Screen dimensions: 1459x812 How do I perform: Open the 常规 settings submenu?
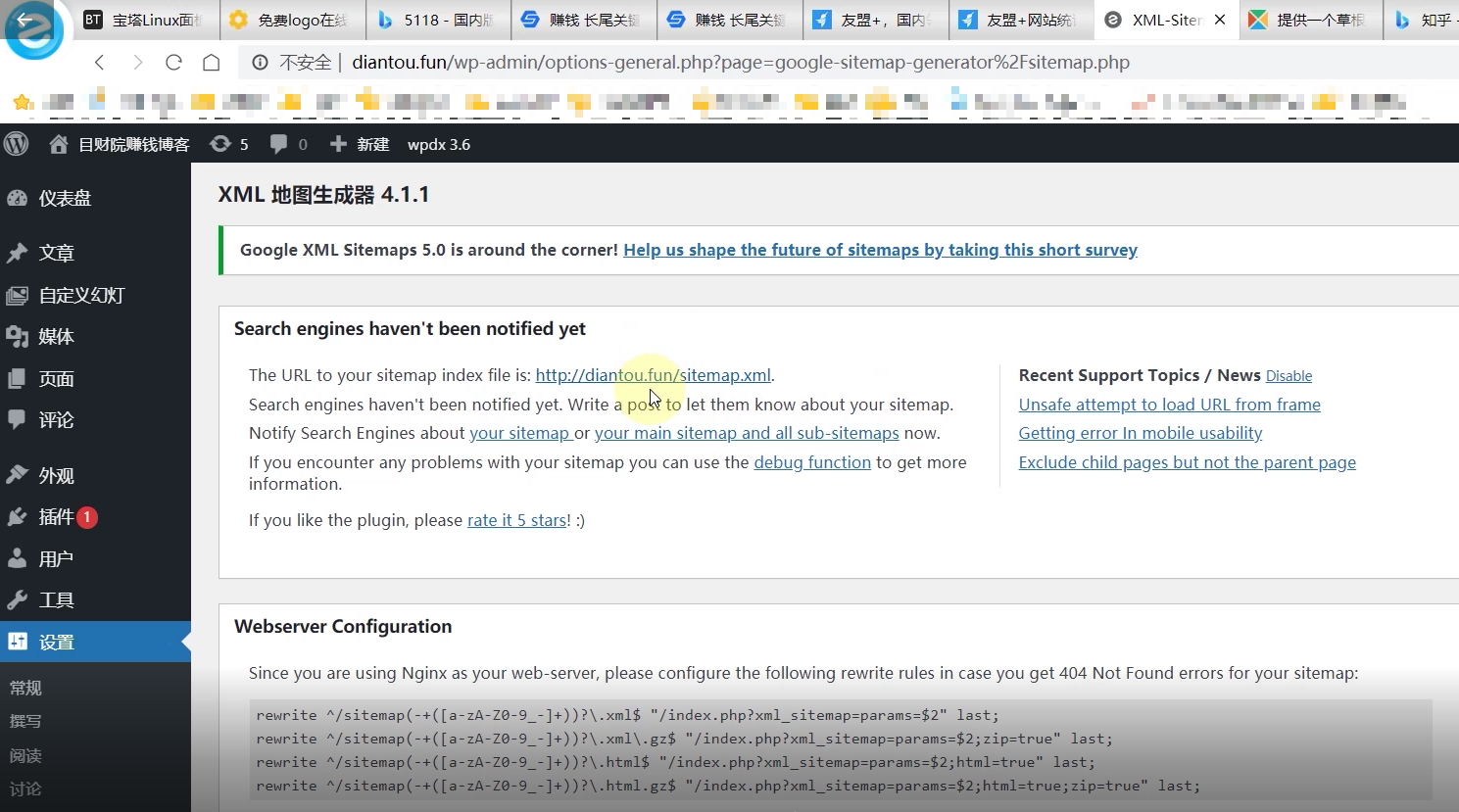[x=26, y=688]
